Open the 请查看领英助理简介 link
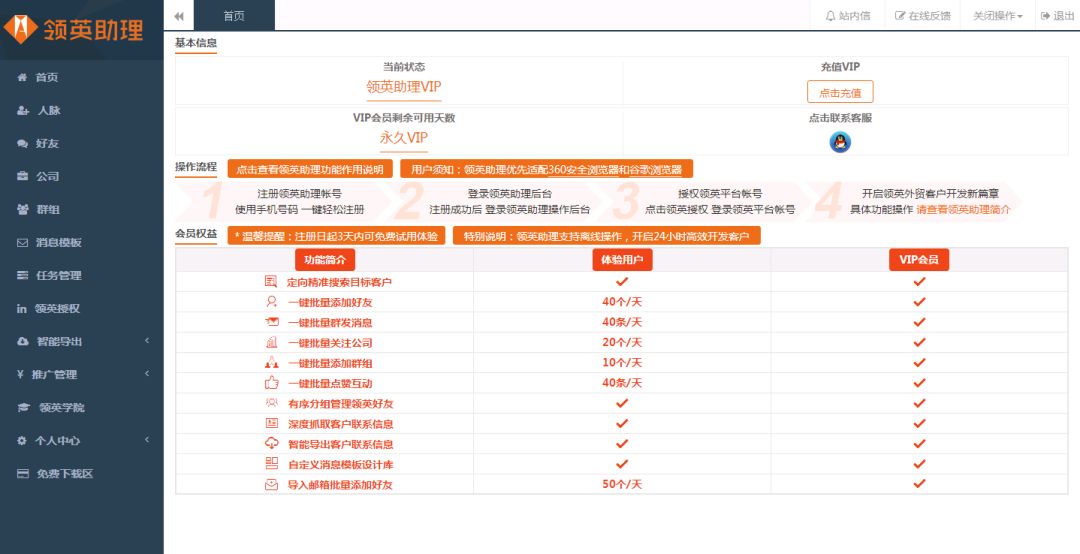The width and height of the screenshot is (1080, 554). (963, 210)
